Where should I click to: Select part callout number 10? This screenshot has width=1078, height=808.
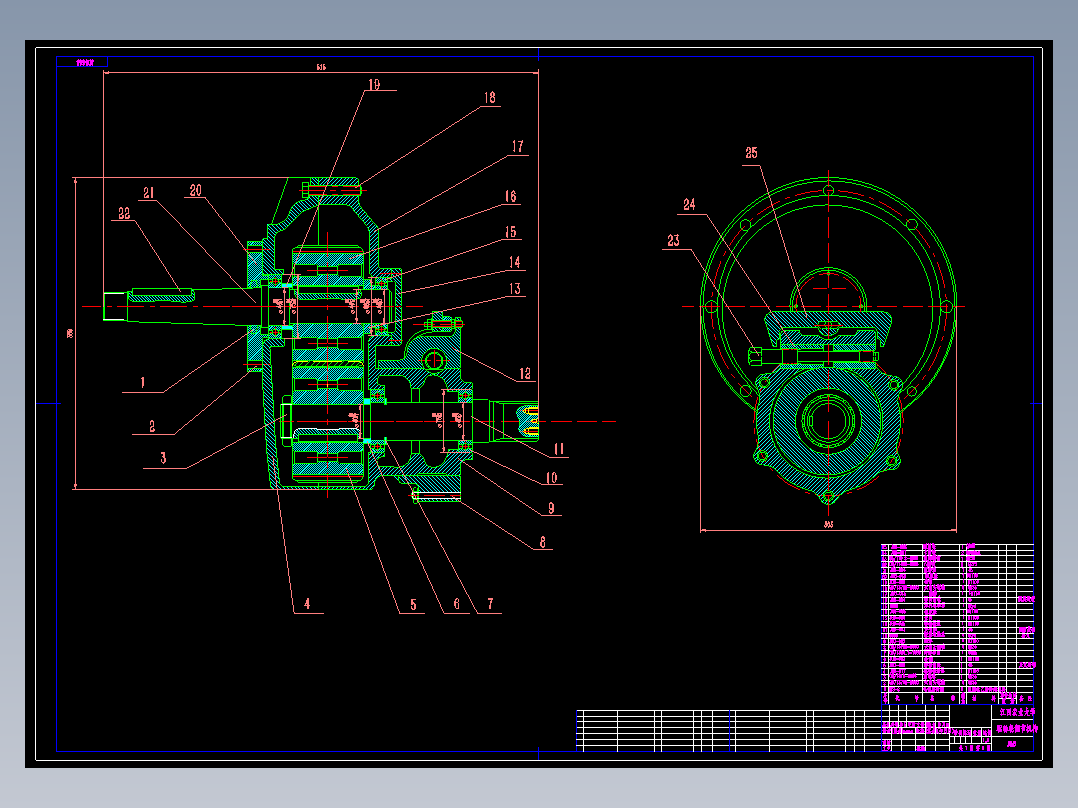(551, 478)
